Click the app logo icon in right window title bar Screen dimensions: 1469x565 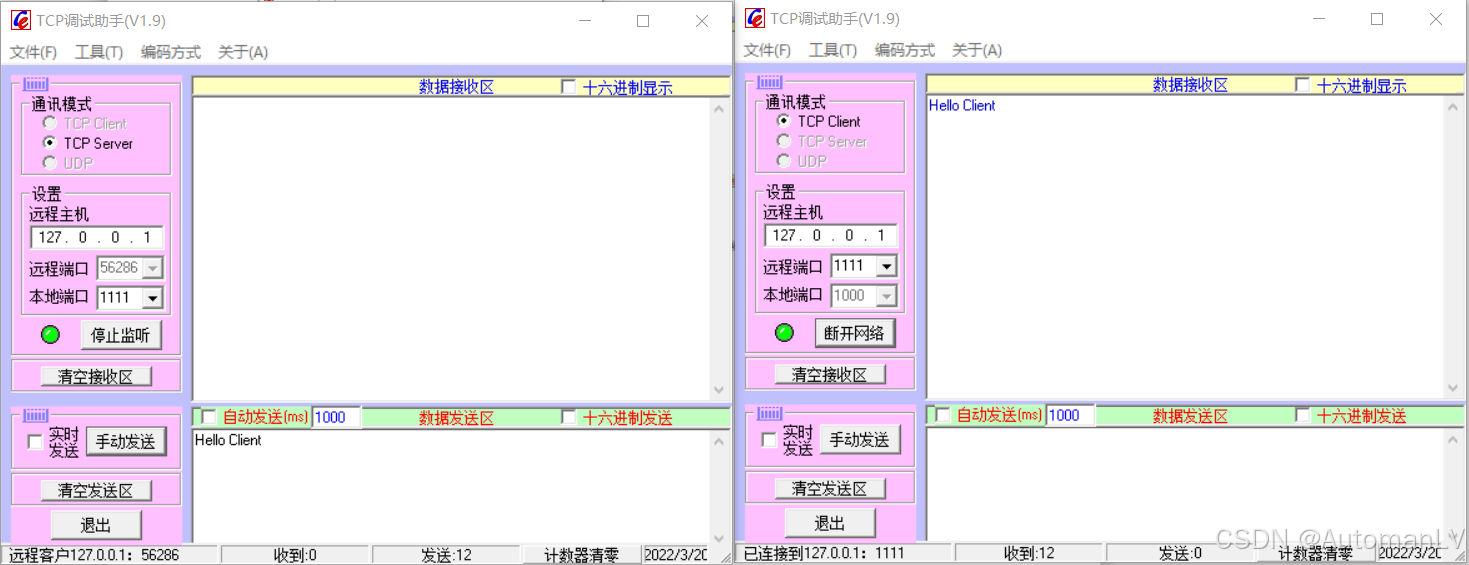pyautogui.click(x=754, y=18)
